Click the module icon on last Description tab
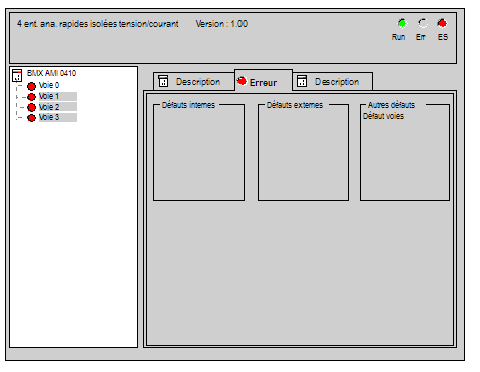 (x=302, y=81)
